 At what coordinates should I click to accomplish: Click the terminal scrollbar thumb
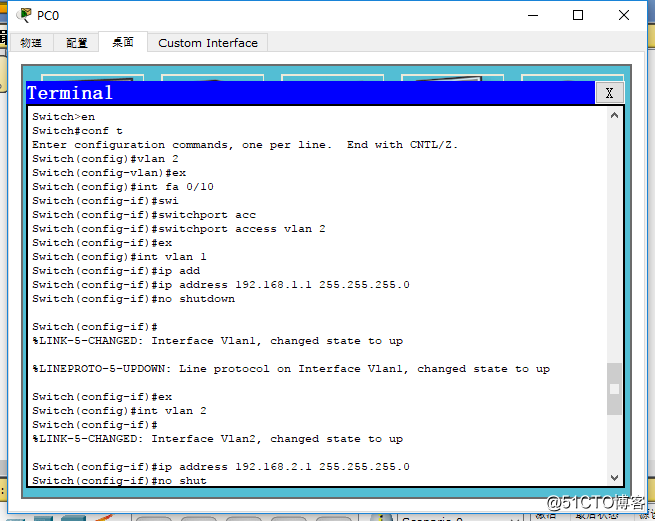point(614,389)
